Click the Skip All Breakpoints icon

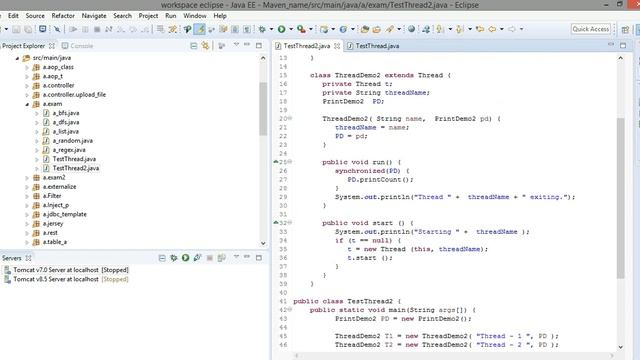(57, 29)
